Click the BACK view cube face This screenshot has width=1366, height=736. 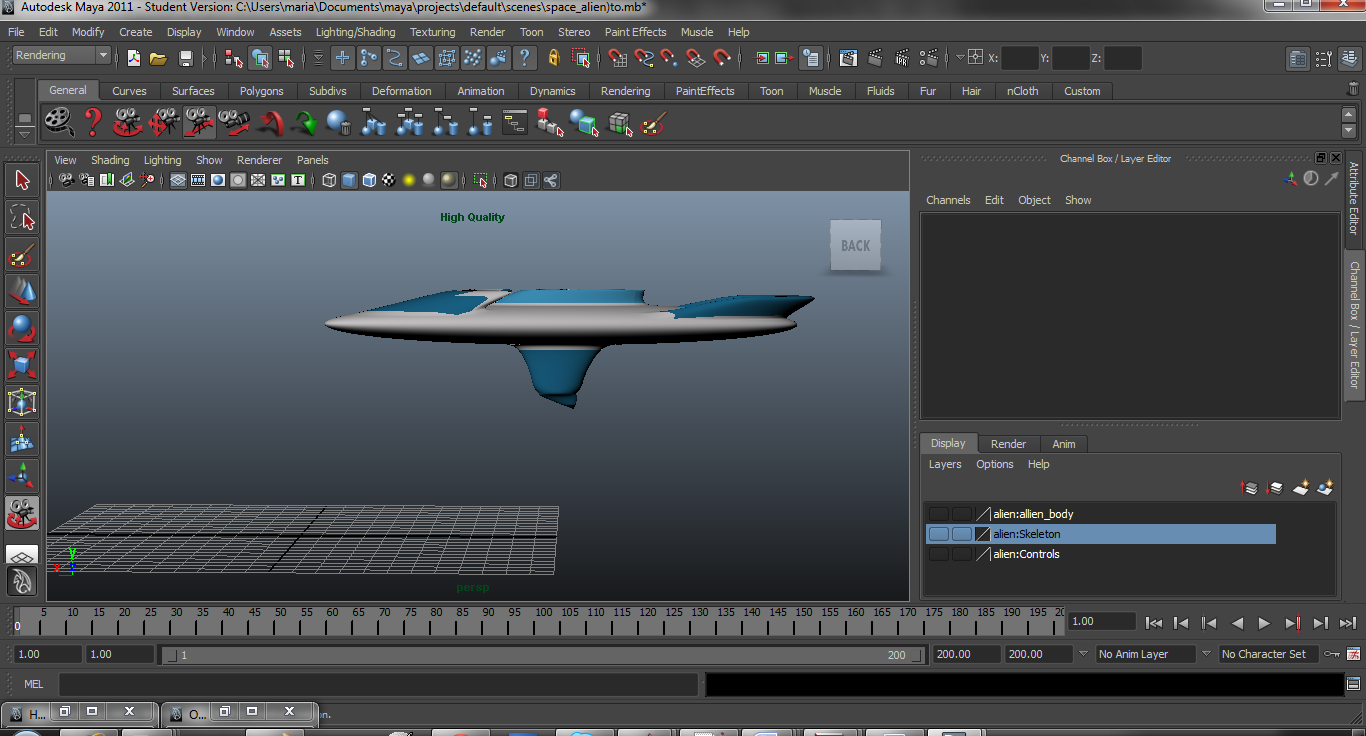click(x=855, y=245)
